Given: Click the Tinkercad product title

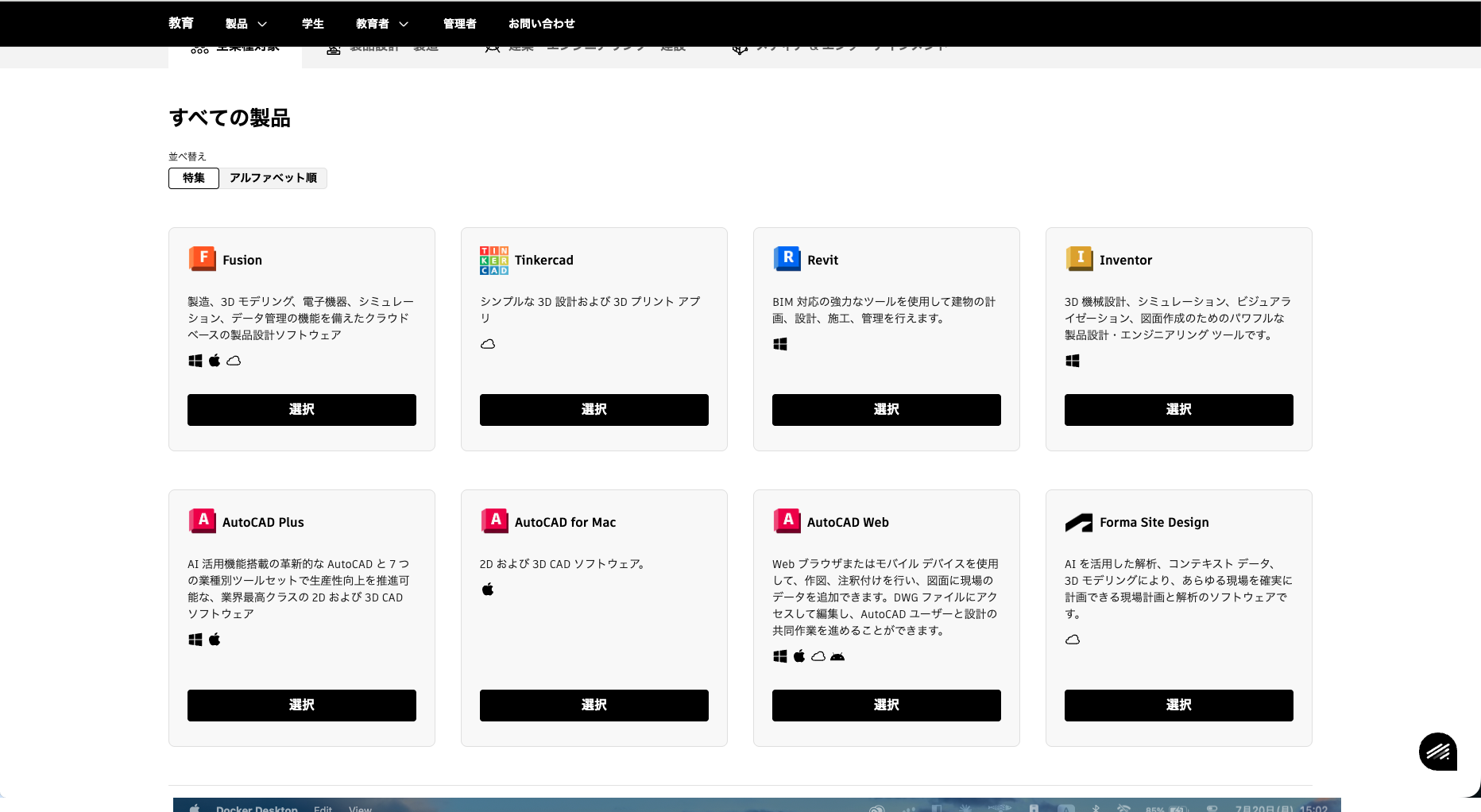Looking at the screenshot, I should 544,260.
